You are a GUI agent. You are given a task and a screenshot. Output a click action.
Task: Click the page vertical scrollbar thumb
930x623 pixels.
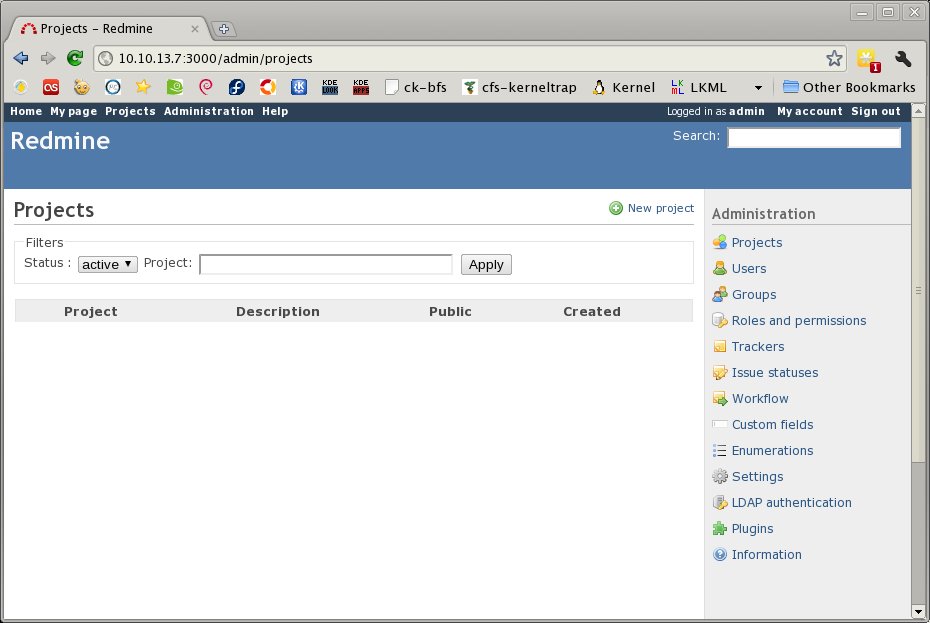[x=918, y=290]
